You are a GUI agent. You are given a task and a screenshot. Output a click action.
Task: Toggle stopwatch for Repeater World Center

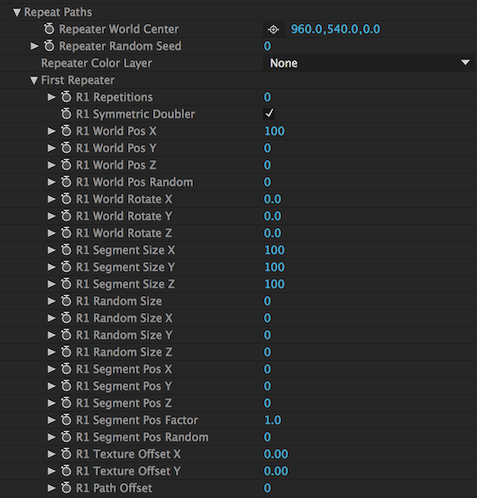(49, 29)
